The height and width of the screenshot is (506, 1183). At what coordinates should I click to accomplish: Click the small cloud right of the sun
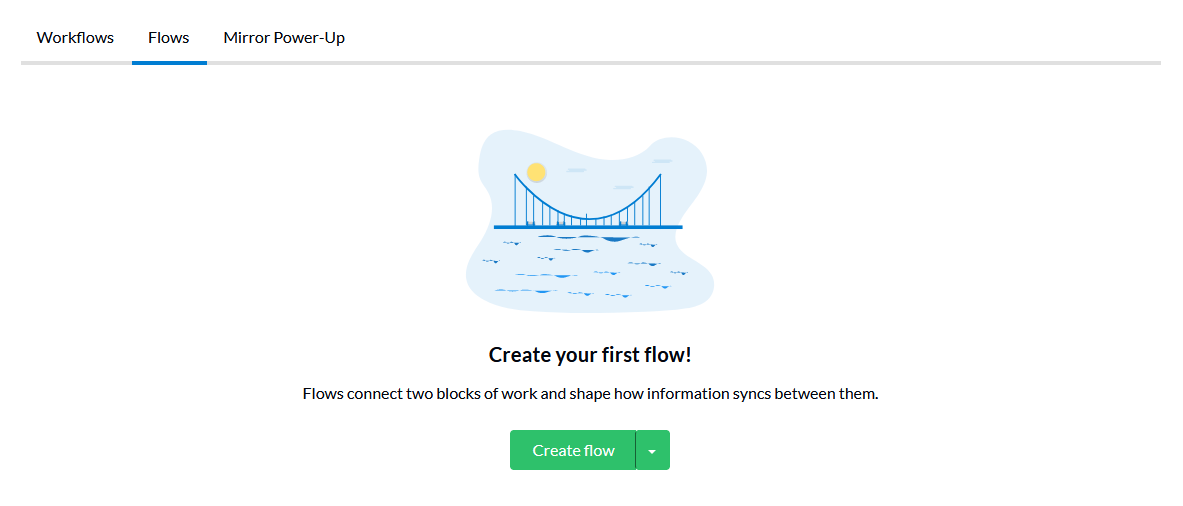pyautogui.click(x=576, y=170)
